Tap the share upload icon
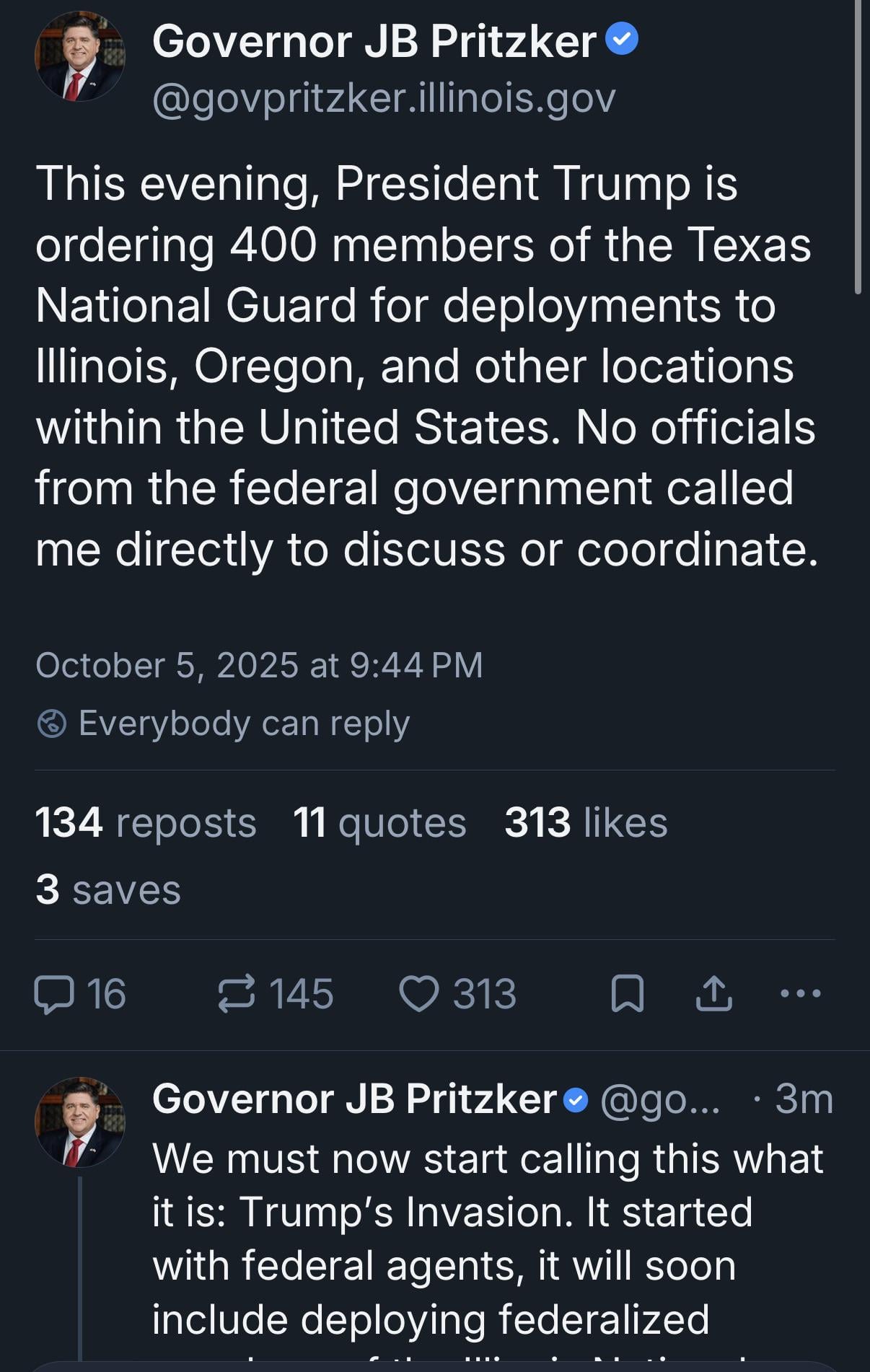 (x=713, y=994)
